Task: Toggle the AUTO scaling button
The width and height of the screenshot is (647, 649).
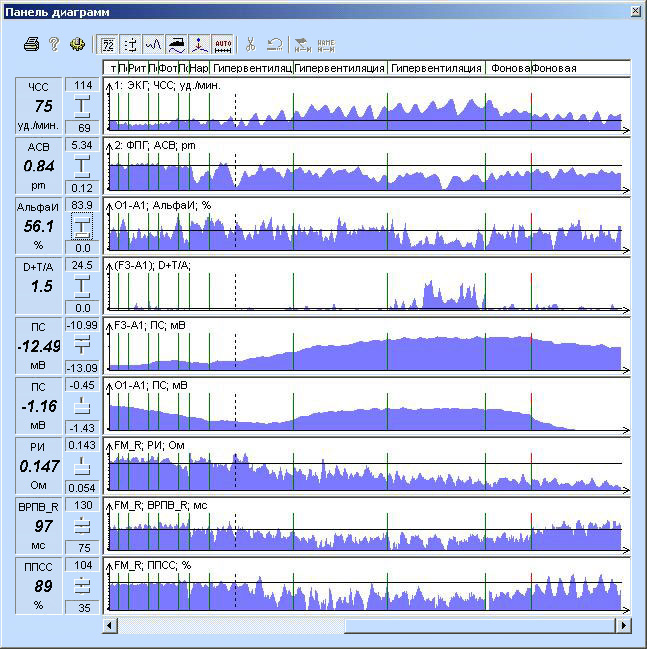Action: click(223, 44)
